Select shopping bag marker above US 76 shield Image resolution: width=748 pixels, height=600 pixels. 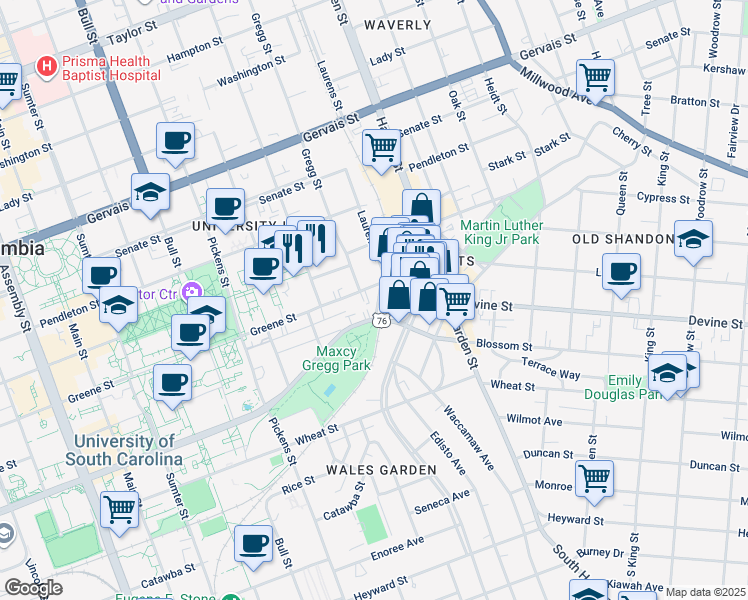[x=397, y=300]
